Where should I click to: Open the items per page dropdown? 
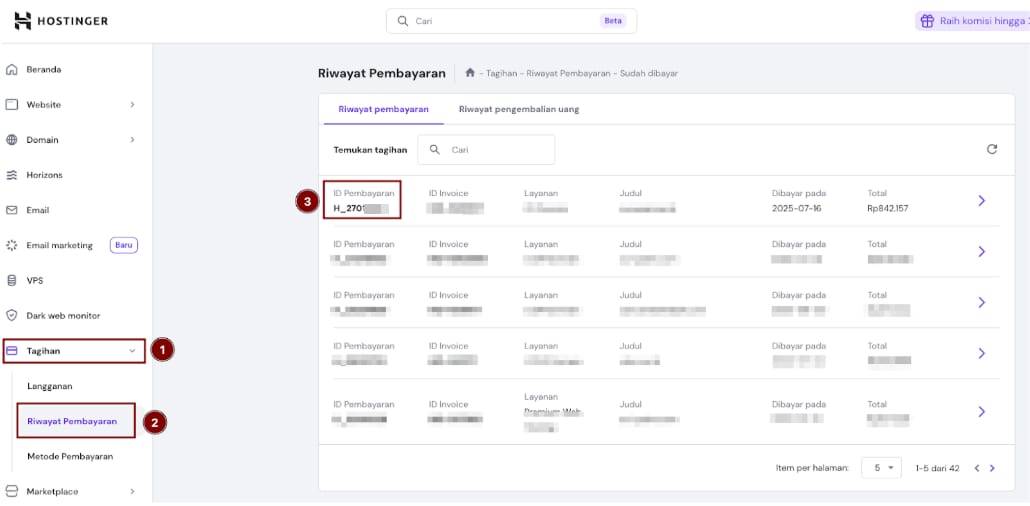[881, 468]
